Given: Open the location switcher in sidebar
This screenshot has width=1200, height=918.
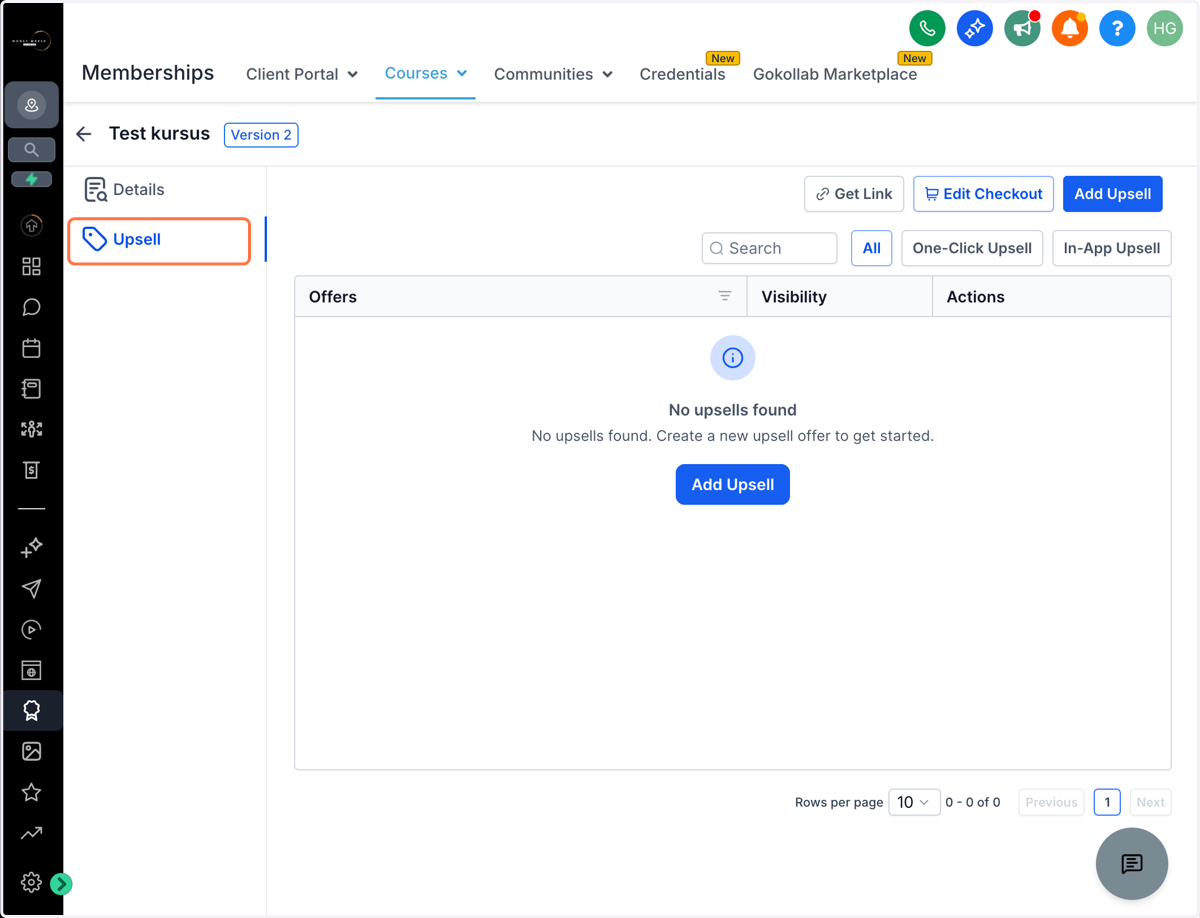Looking at the screenshot, I should pyautogui.click(x=31, y=105).
